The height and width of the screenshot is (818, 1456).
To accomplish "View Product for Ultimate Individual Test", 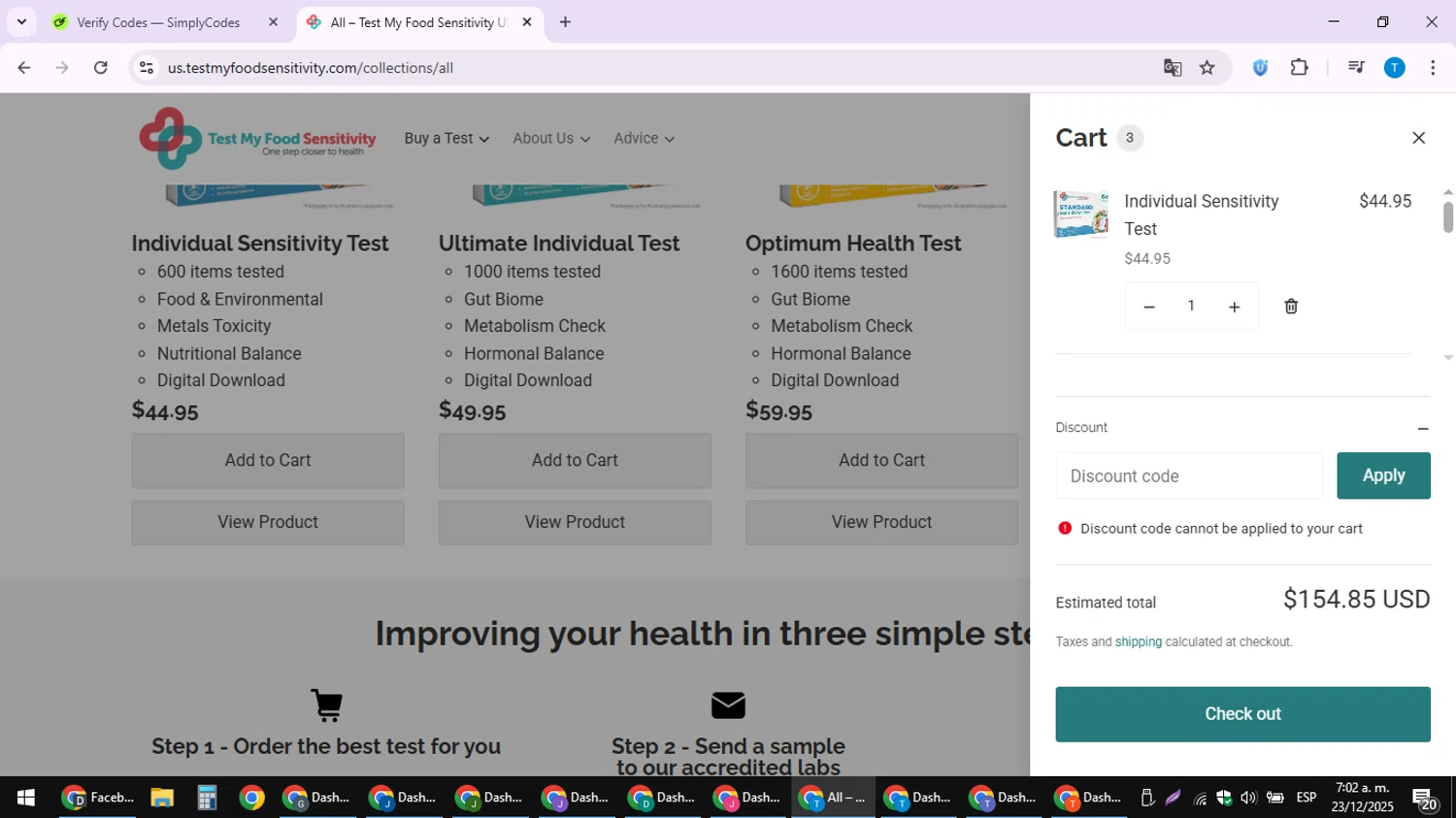I will (x=575, y=522).
